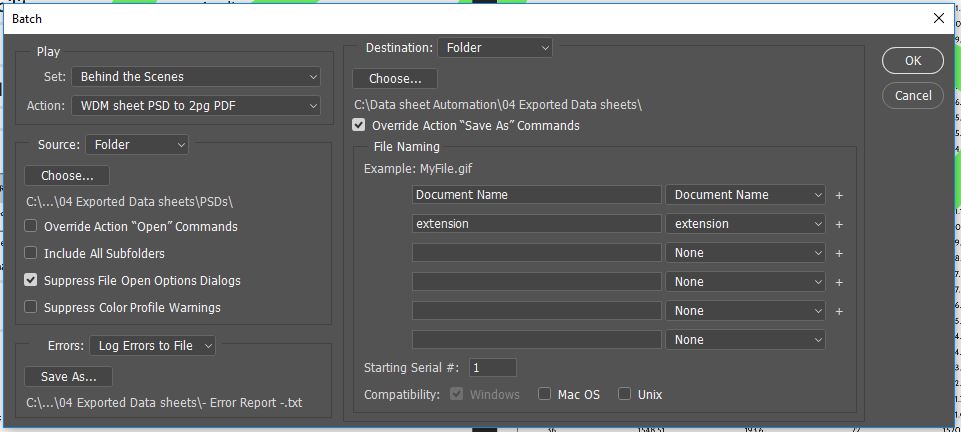Viewport: 961px width, 432px height.
Task: Click the plus icon beside extension row
Action: (839, 224)
